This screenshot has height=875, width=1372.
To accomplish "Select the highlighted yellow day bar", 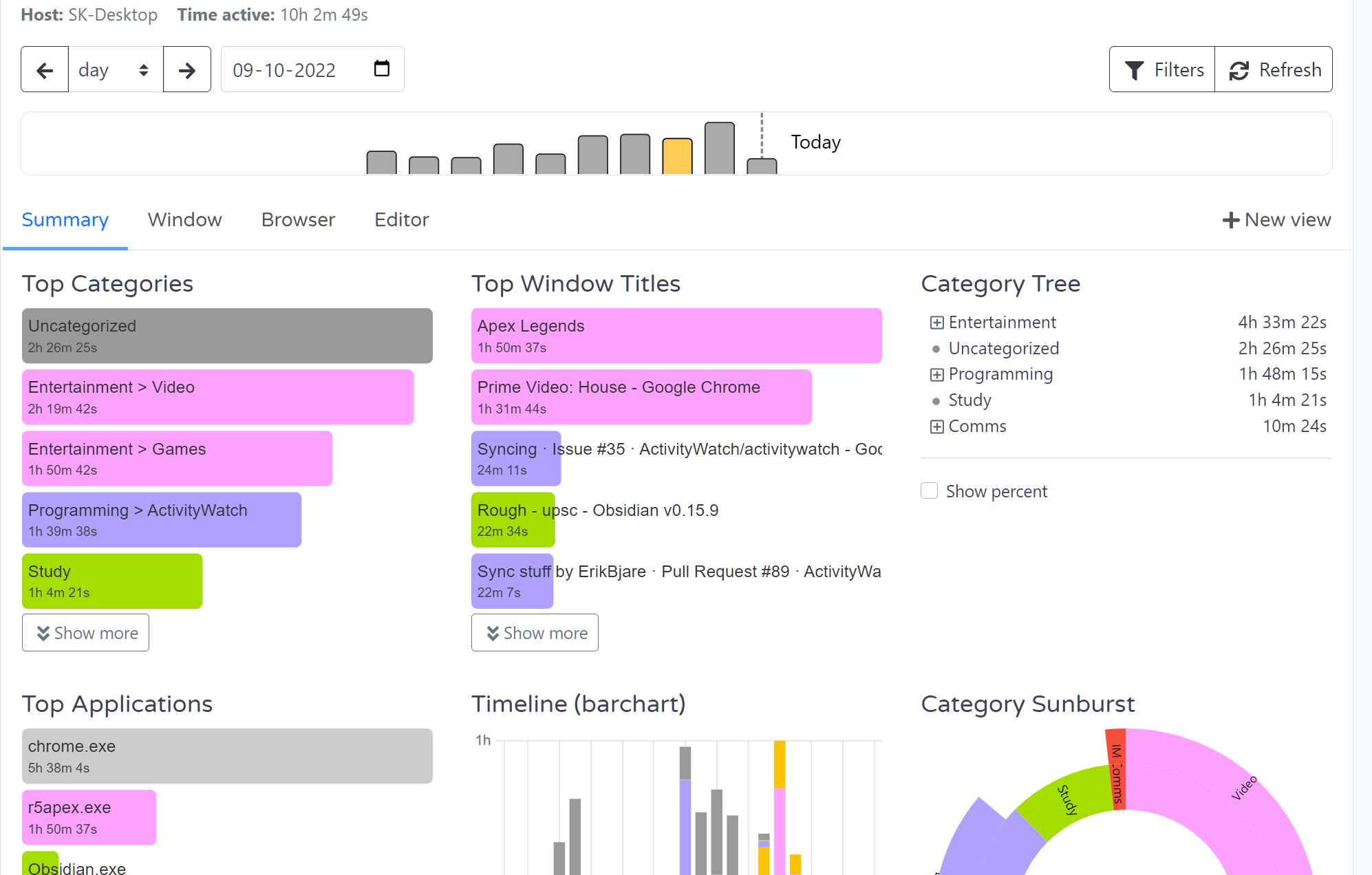I will coord(677,156).
